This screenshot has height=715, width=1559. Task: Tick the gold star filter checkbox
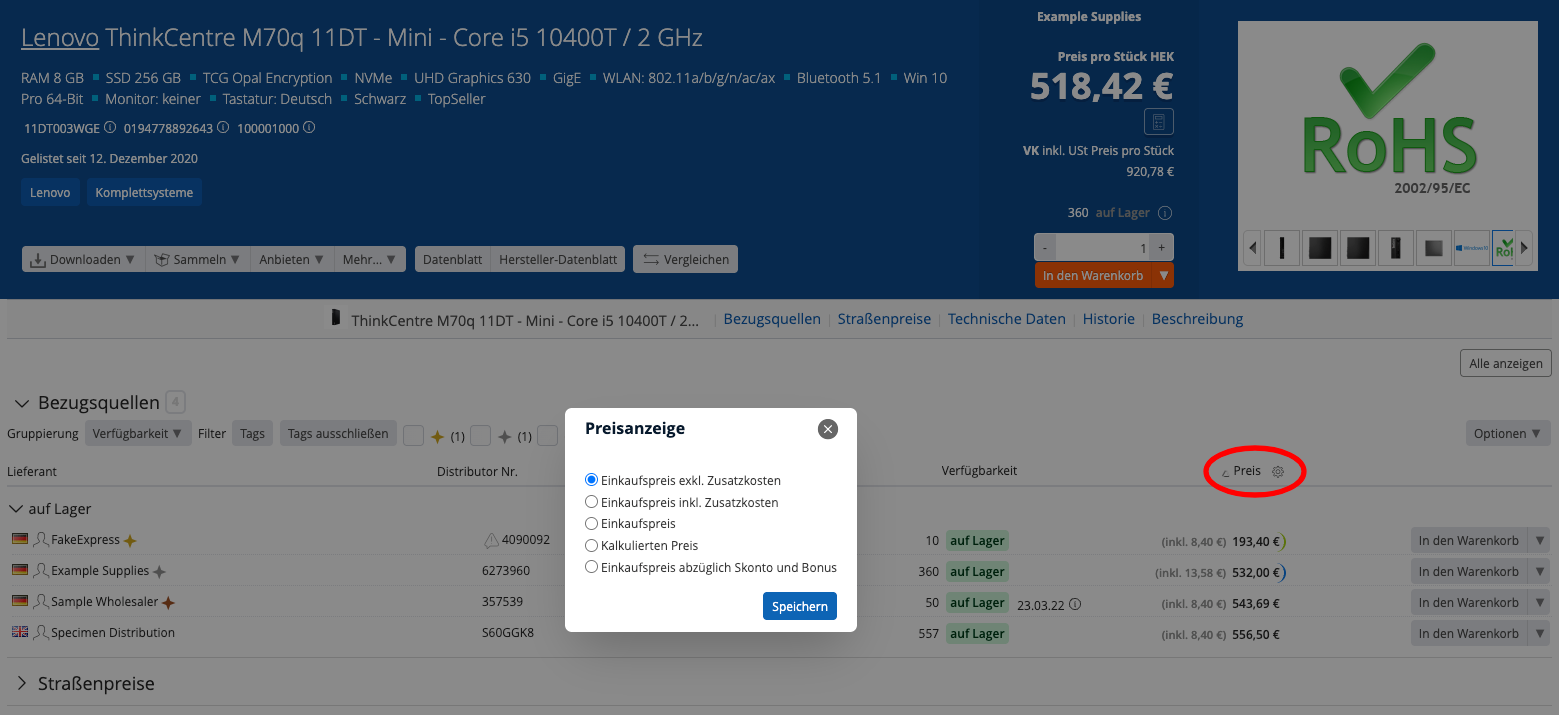pyautogui.click(x=413, y=435)
